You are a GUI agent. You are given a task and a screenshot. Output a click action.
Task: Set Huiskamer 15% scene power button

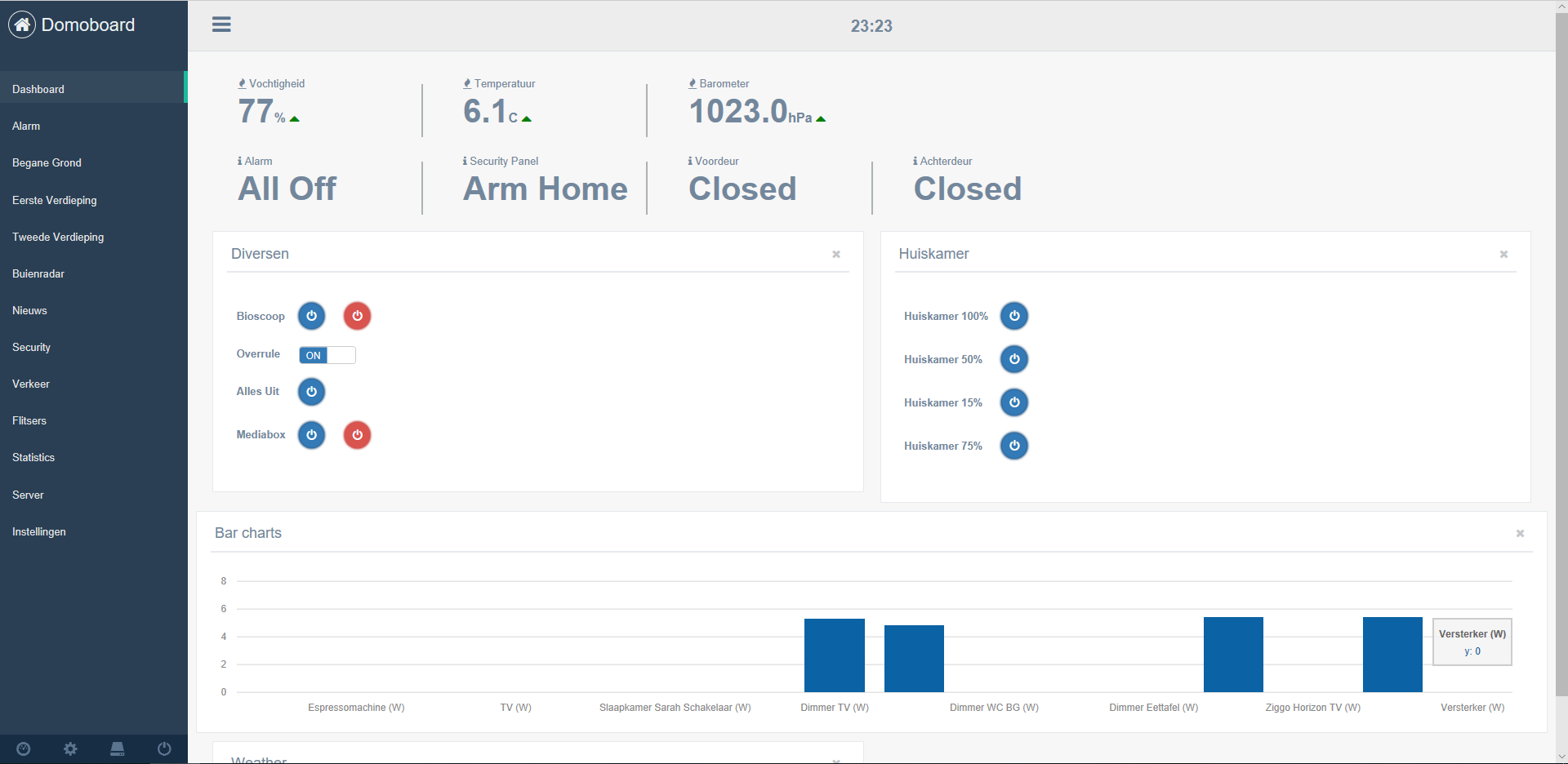coord(1014,402)
